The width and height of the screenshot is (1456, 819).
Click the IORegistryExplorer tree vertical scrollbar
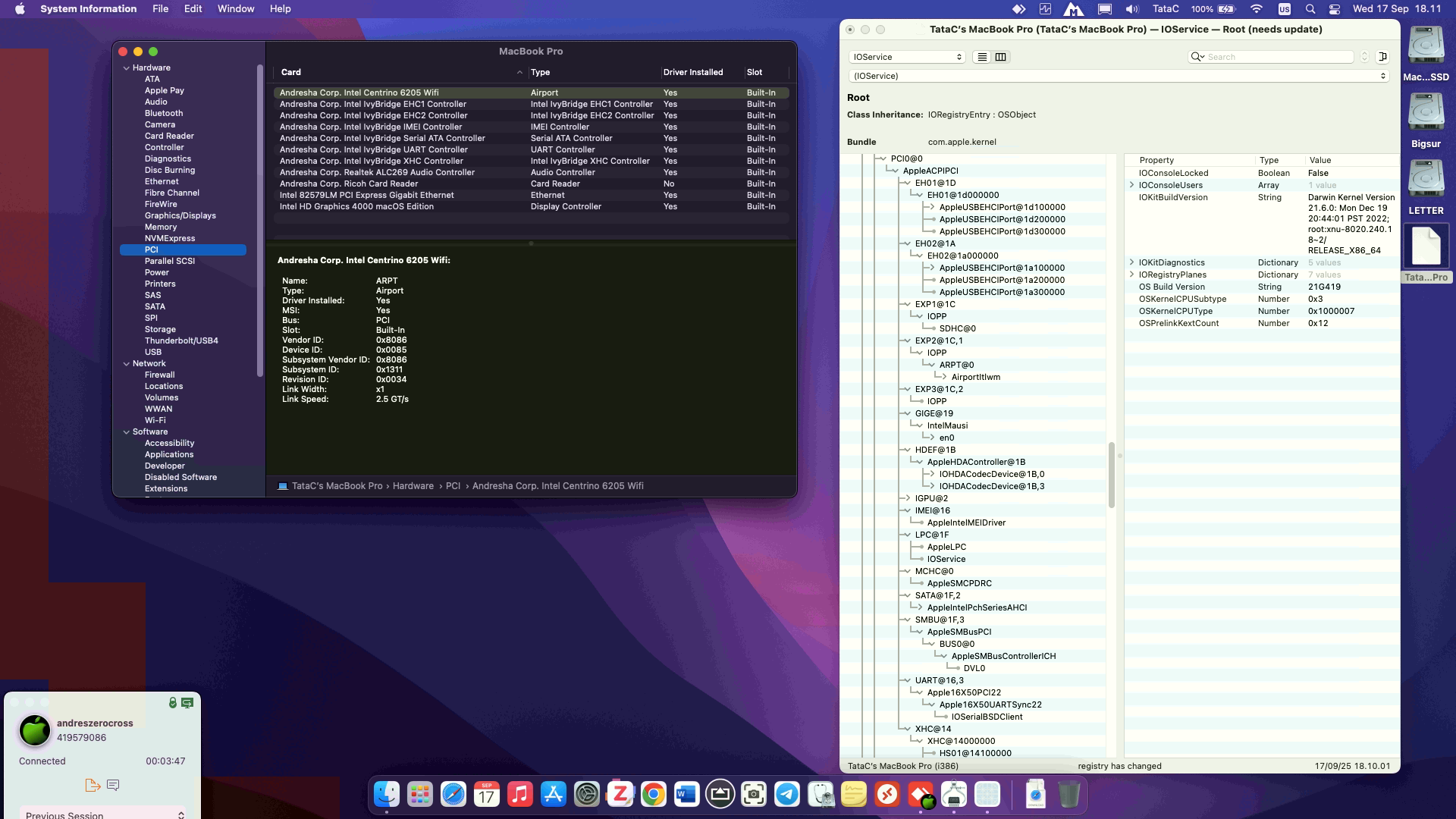1111,475
